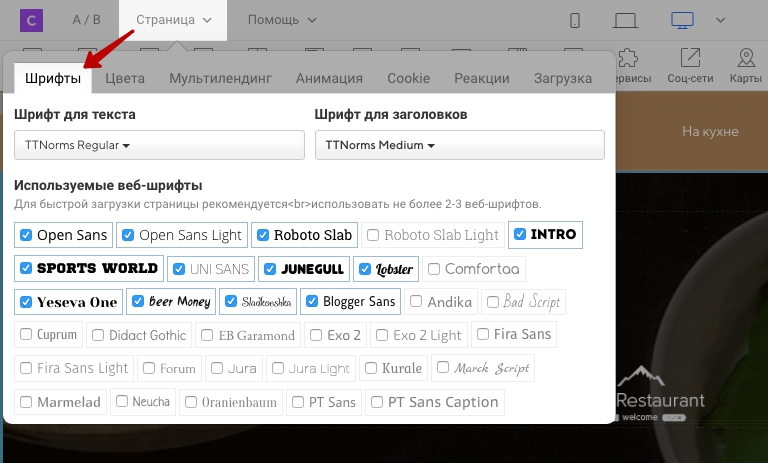The height and width of the screenshot is (463, 768).
Task: Click the A / B testing link
Action: coord(86,20)
